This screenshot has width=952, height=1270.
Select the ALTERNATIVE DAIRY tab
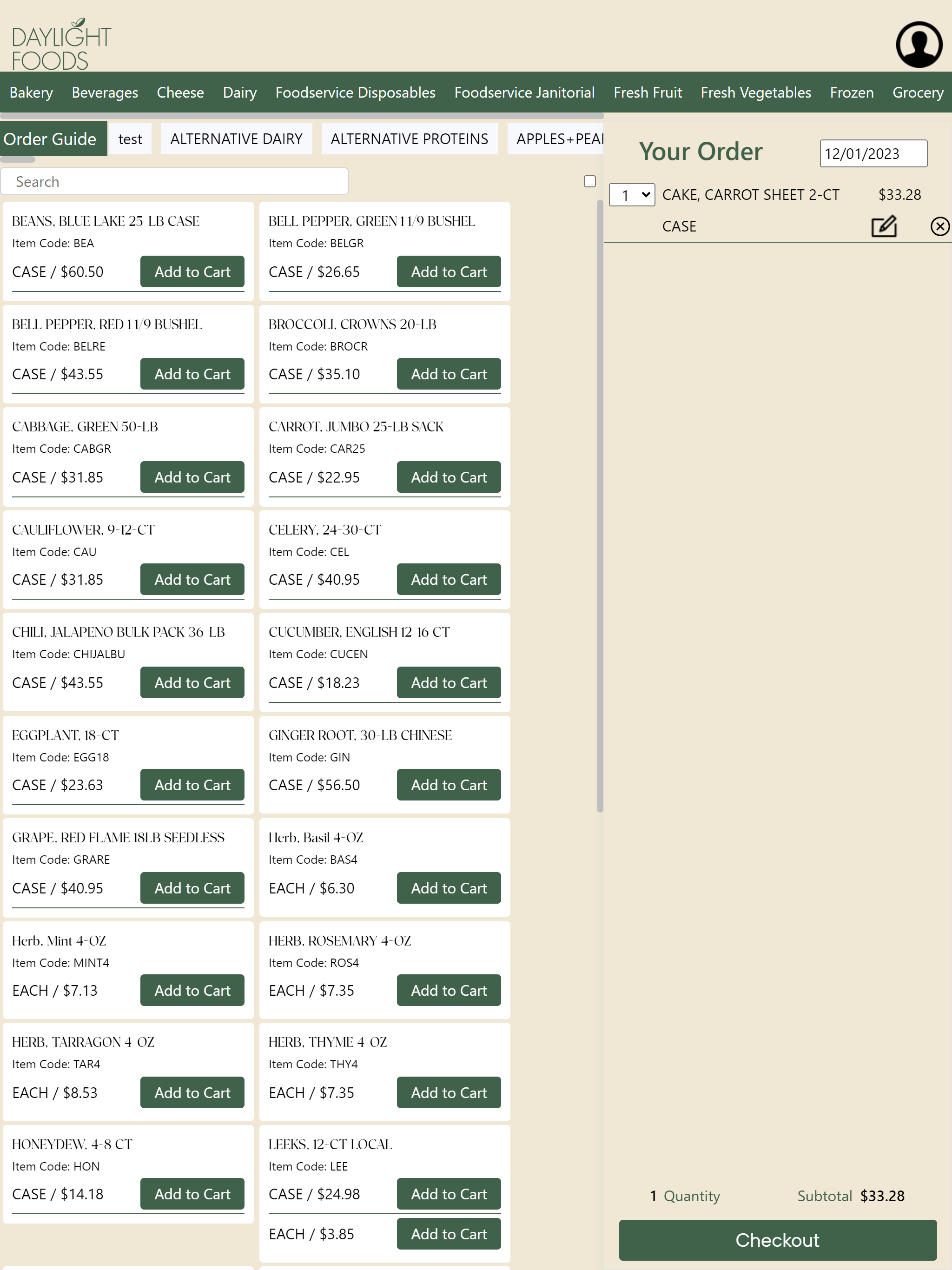point(237,139)
